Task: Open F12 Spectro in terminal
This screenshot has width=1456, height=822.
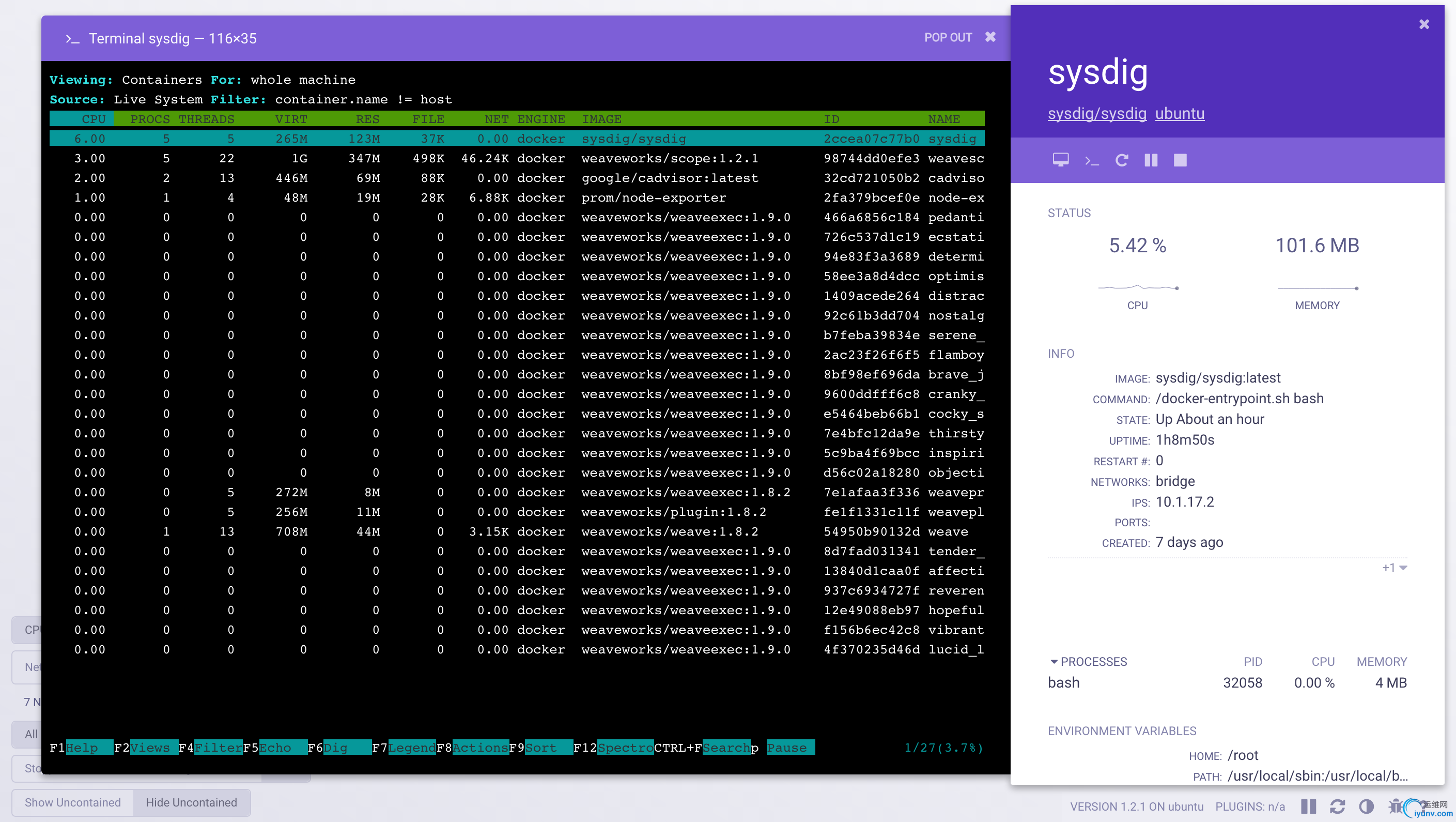Action: point(613,748)
